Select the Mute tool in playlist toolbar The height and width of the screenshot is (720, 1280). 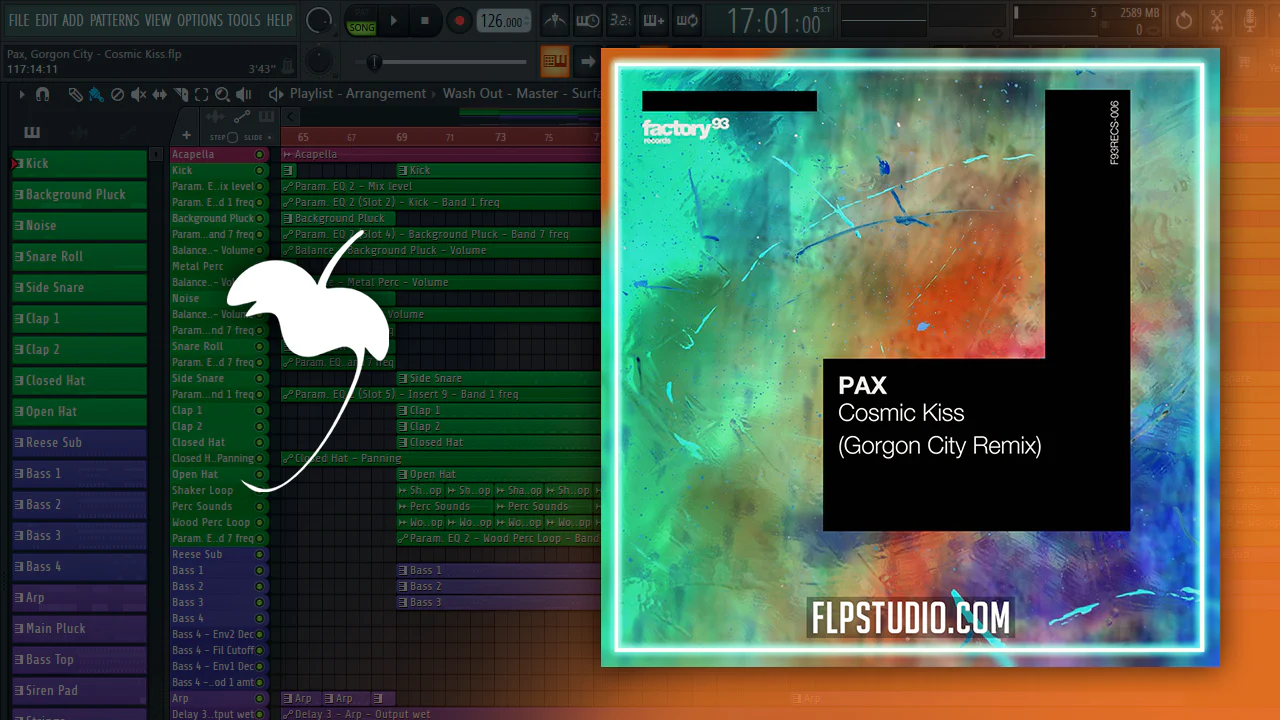click(138, 94)
